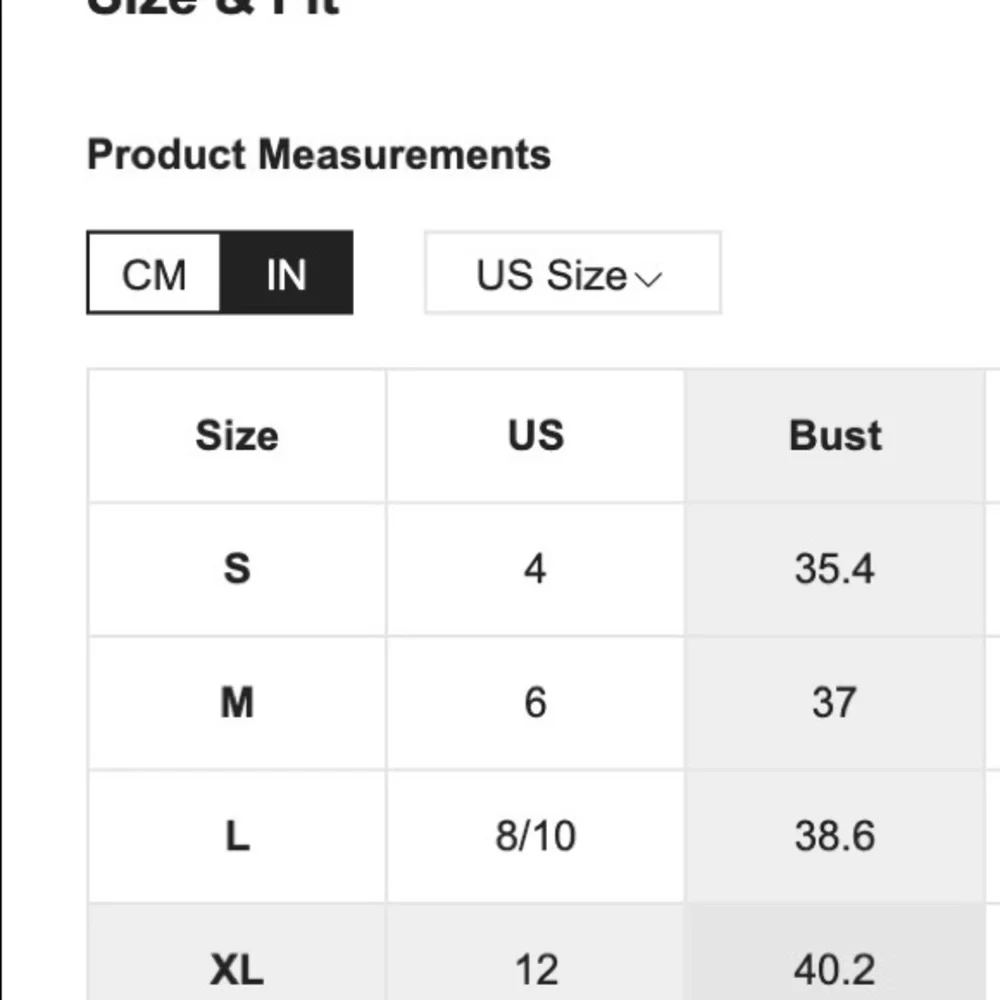1000x1000 pixels.
Task: Switch measurements to CM
Action: 154,274
